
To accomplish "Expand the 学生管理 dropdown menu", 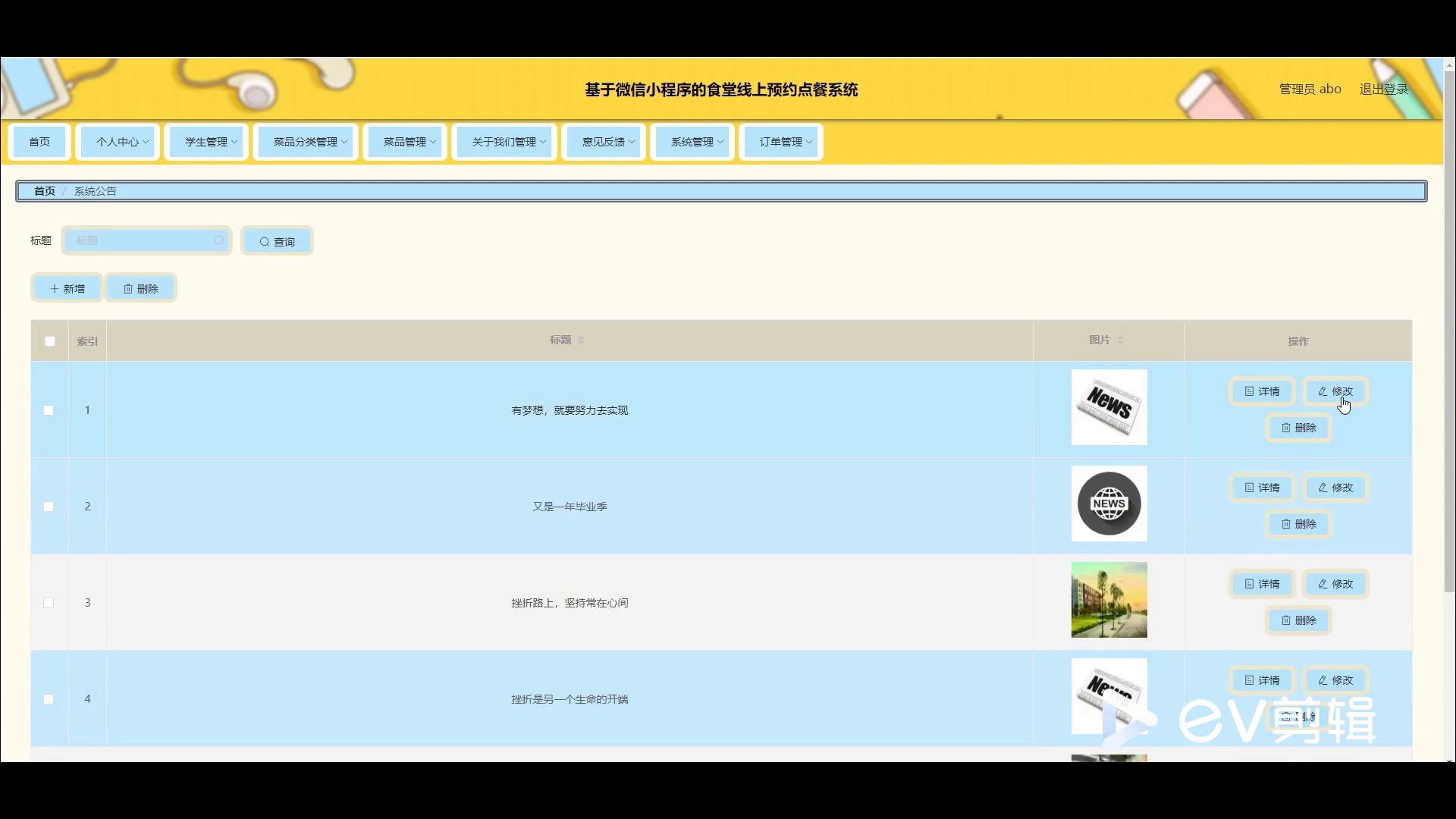I will [x=206, y=142].
